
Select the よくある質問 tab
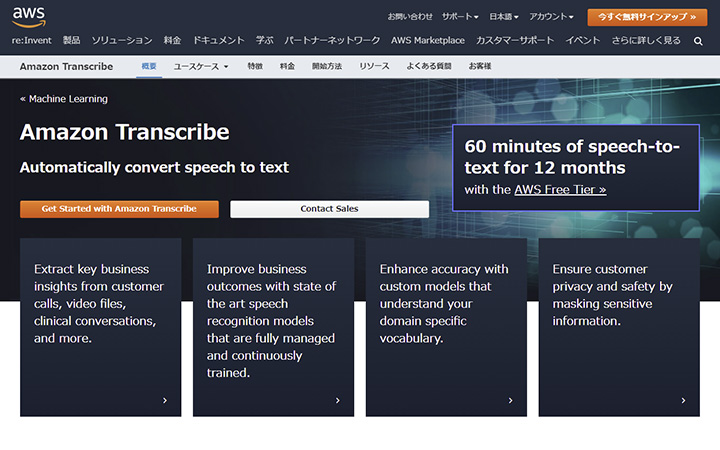pyautogui.click(x=429, y=66)
